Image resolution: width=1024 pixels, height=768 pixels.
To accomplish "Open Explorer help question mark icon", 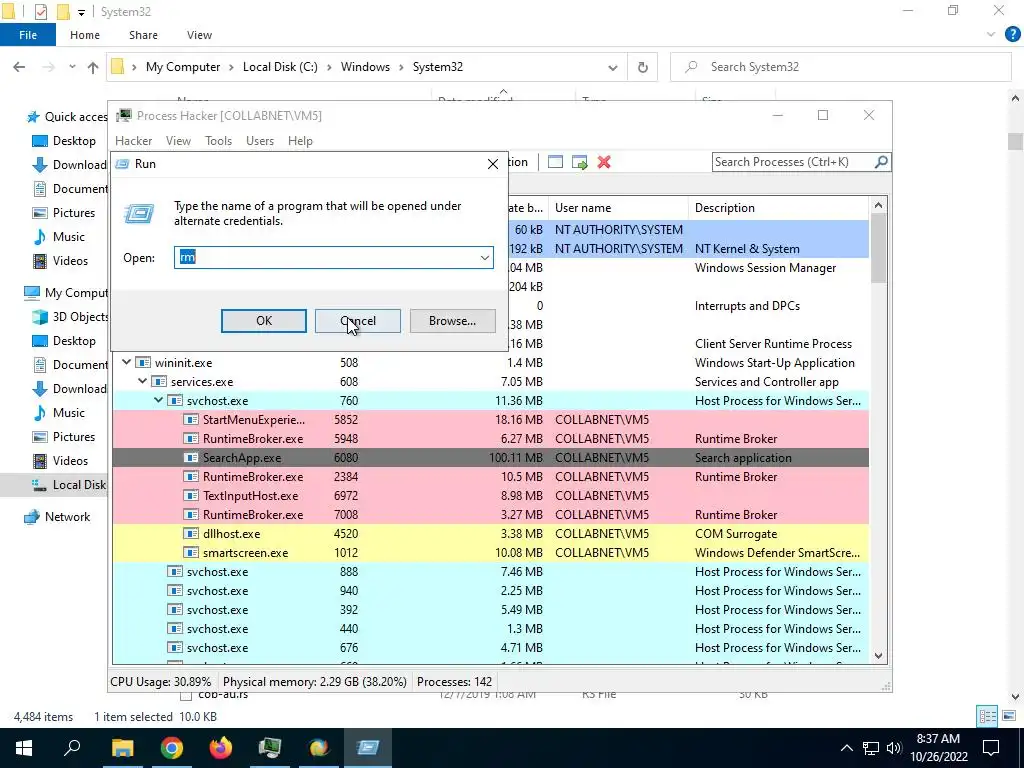I will [x=1012, y=35].
